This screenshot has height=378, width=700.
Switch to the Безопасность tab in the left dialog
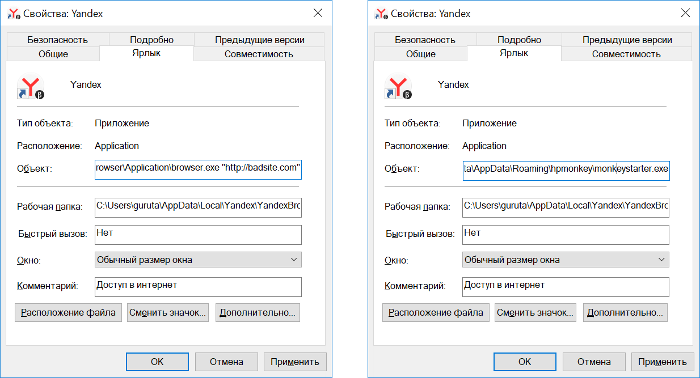pos(58,39)
